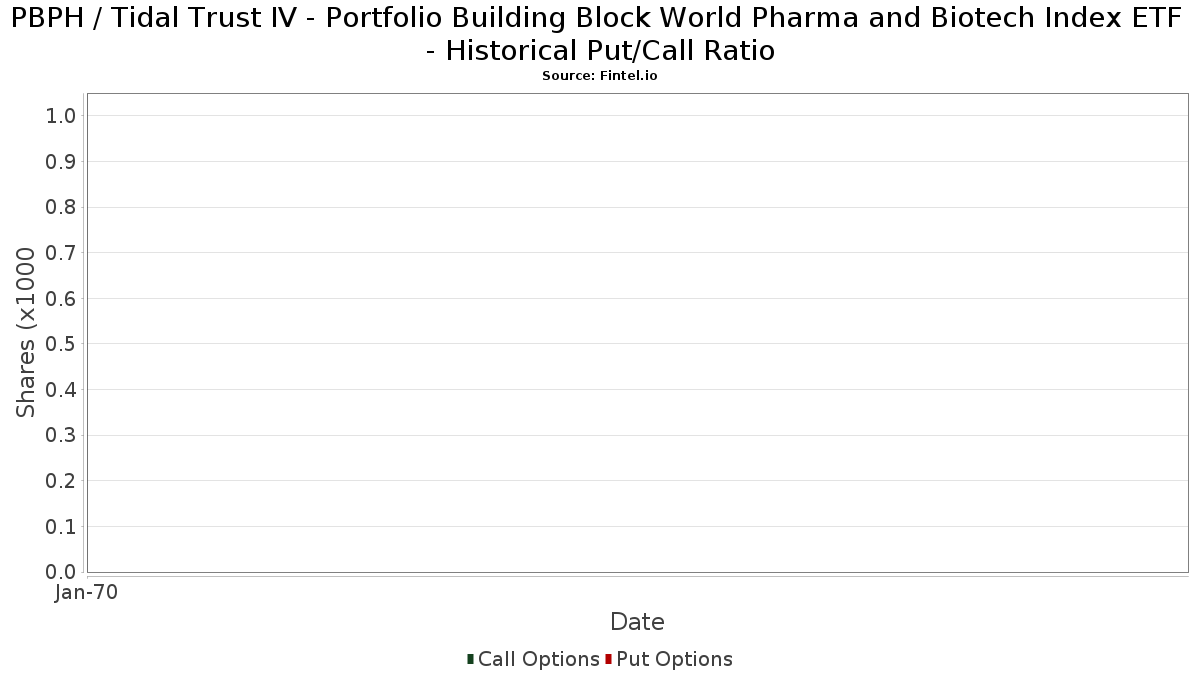Viewport: 1200px width, 675px height.
Task: Toggle the Call Options legend label
Action: pyautogui.click(x=538, y=659)
